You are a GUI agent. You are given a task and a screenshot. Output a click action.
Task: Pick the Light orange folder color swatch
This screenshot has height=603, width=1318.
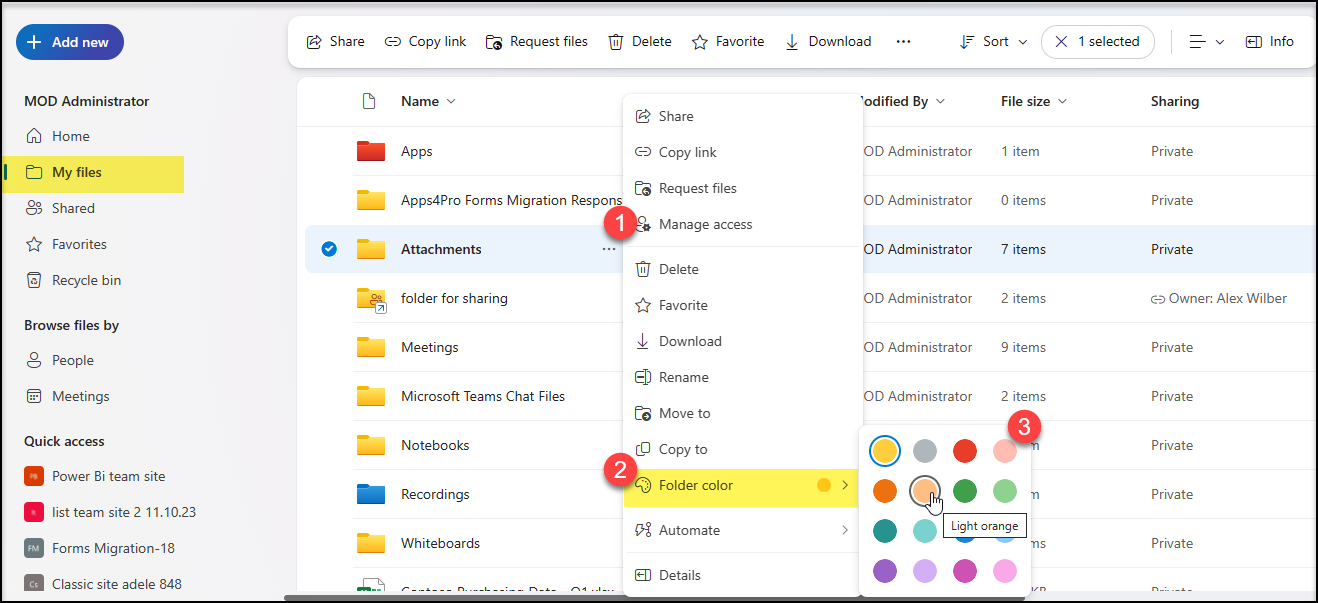point(925,490)
